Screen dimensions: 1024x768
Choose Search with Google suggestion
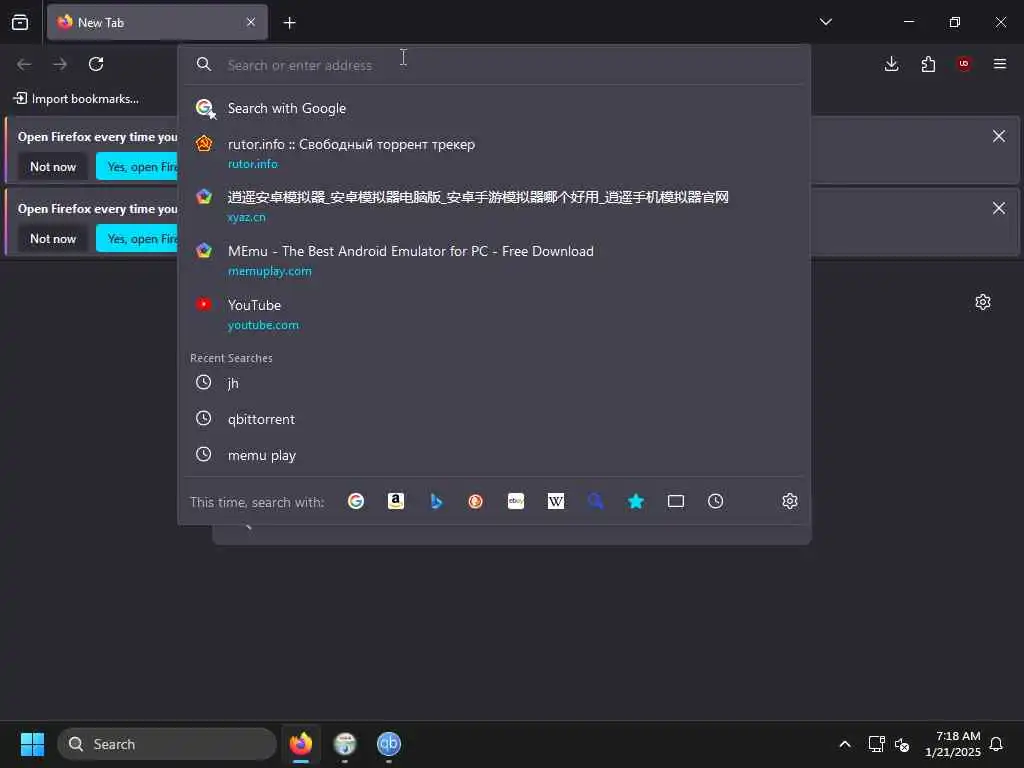click(494, 108)
